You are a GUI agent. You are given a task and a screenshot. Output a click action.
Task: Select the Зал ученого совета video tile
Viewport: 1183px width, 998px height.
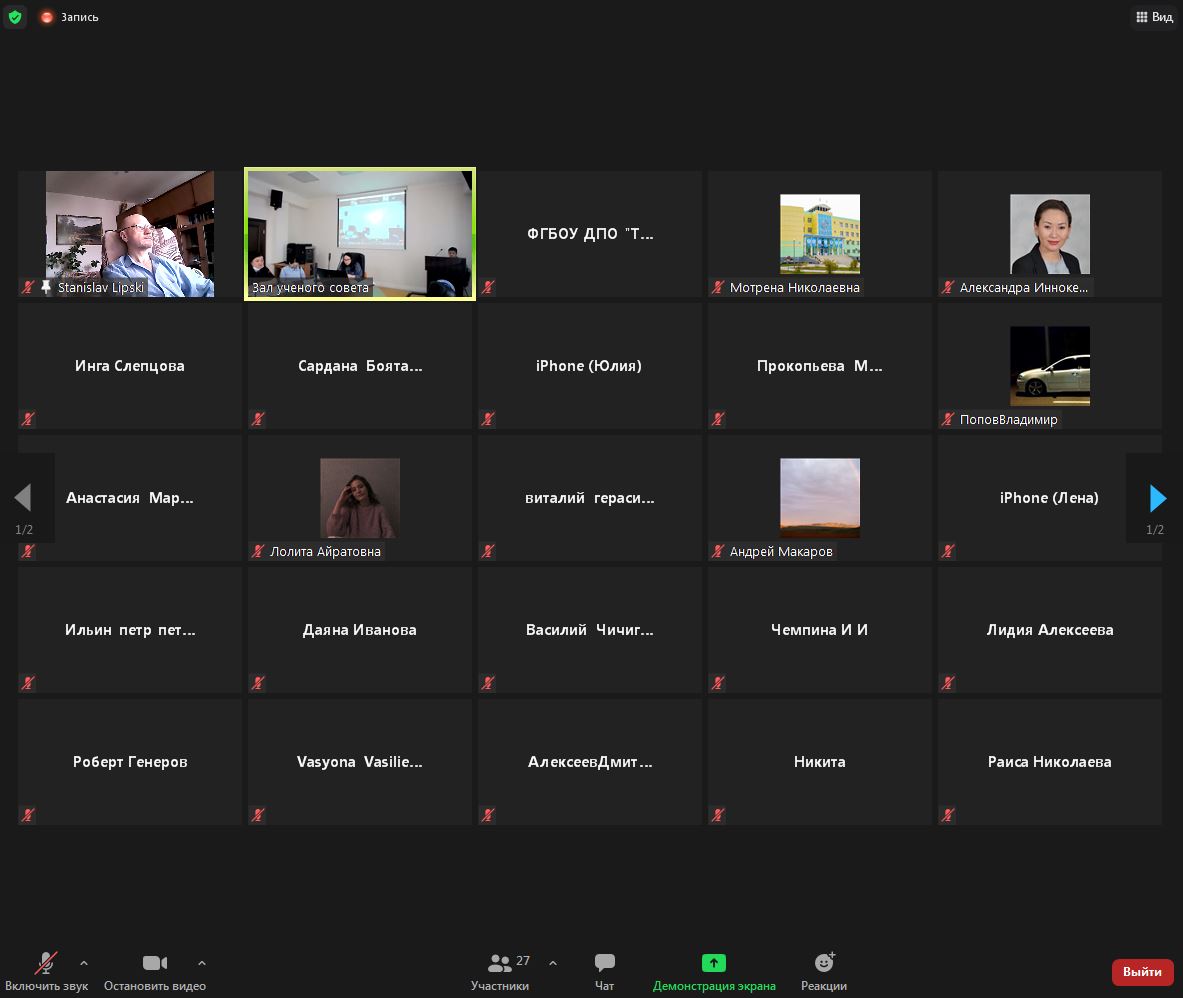(360, 234)
